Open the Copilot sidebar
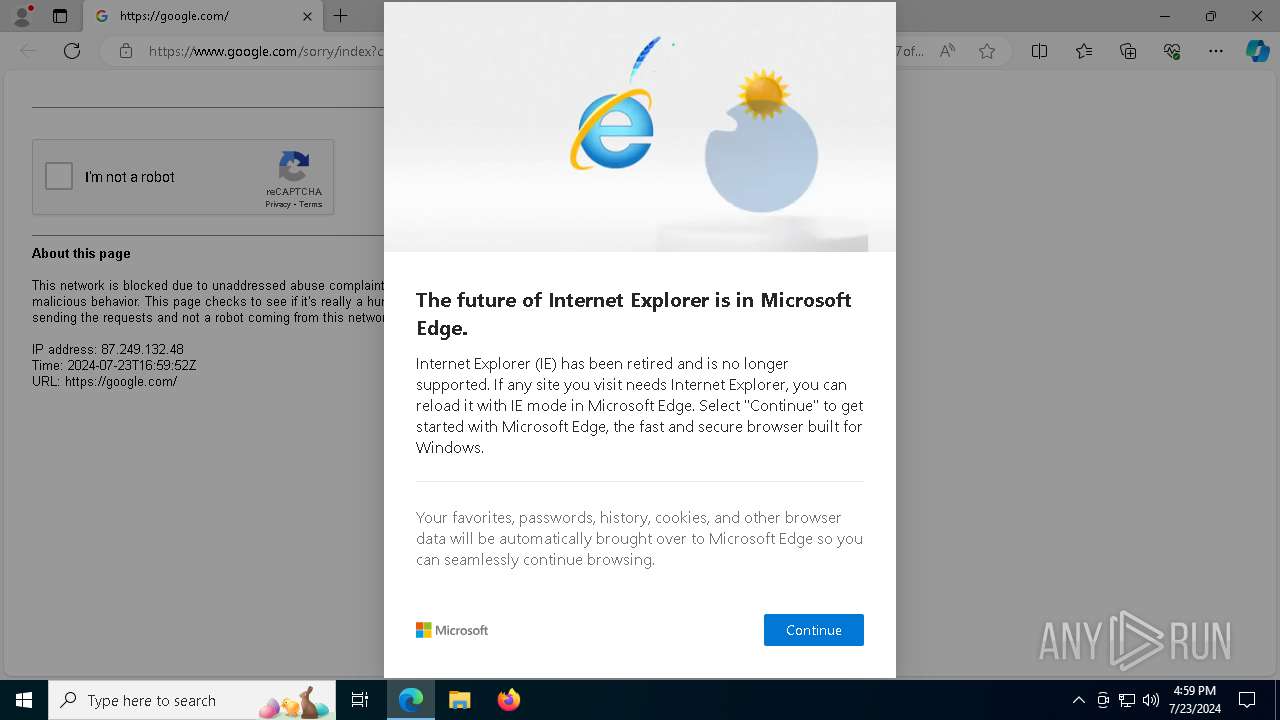 (1257, 51)
